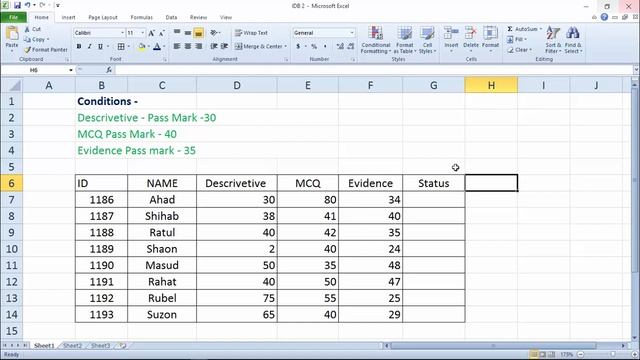
Task: Click the Paste clipboard icon
Action: pyautogui.click(x=12, y=34)
